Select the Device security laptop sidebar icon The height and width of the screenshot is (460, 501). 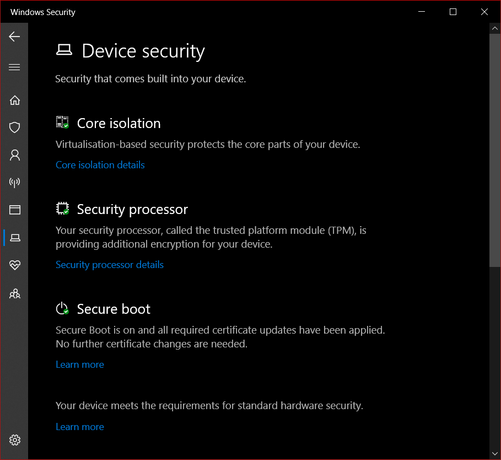(15, 238)
